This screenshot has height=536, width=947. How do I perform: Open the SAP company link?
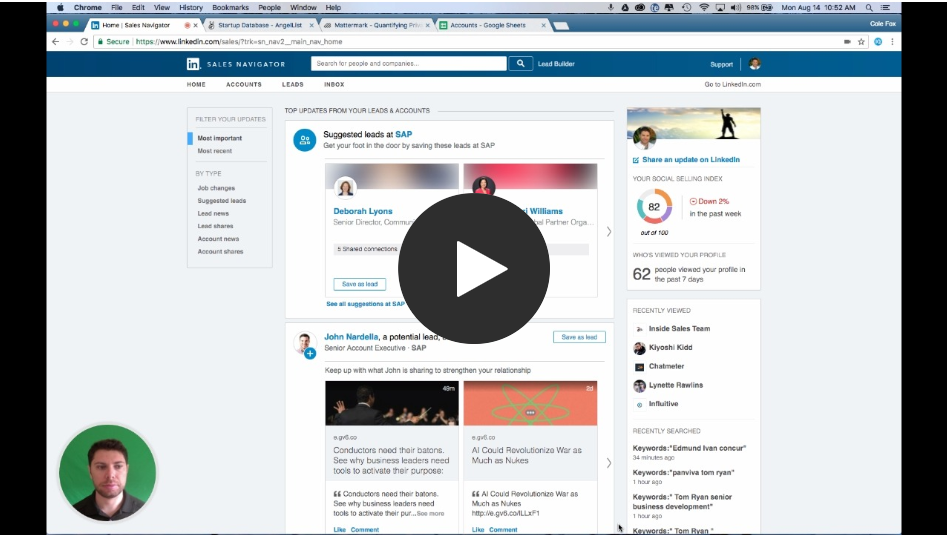point(403,134)
